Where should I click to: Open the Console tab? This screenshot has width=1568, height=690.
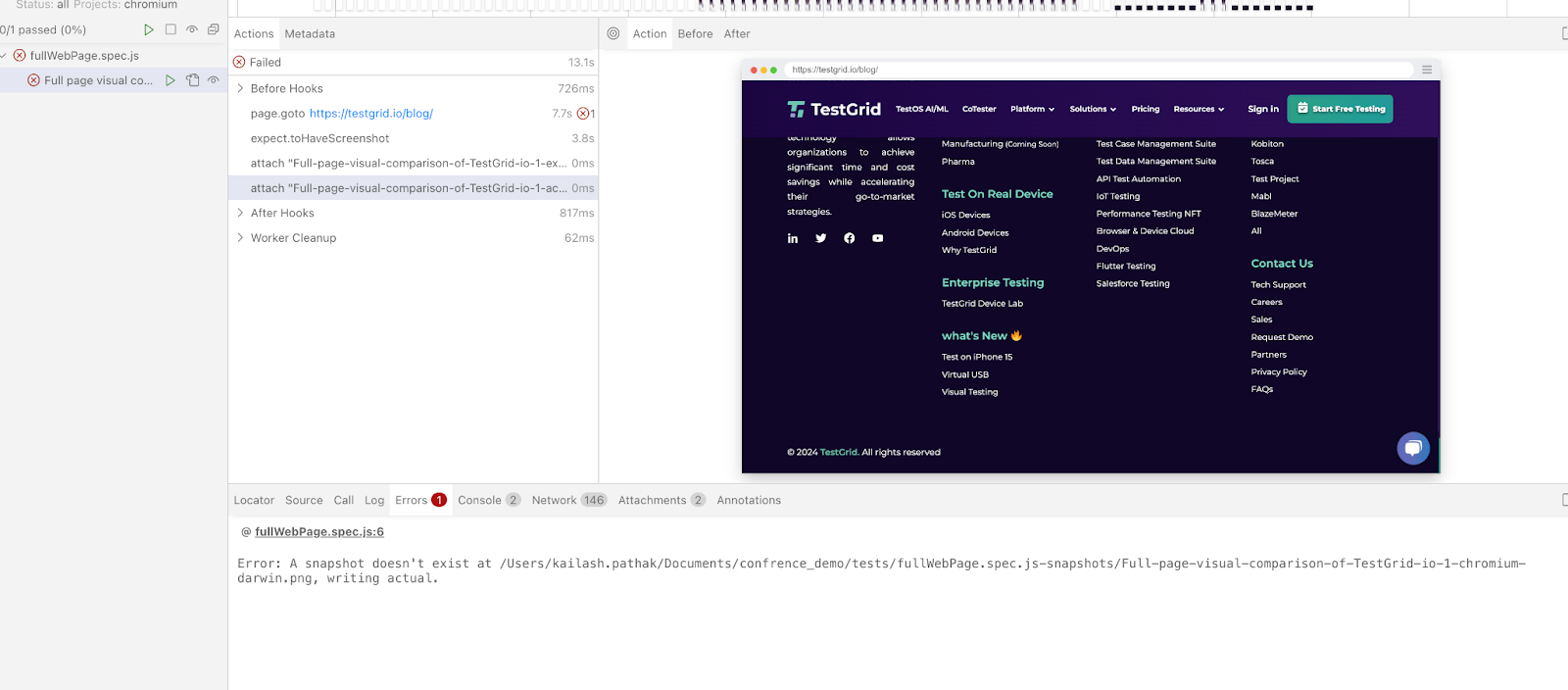(x=489, y=500)
